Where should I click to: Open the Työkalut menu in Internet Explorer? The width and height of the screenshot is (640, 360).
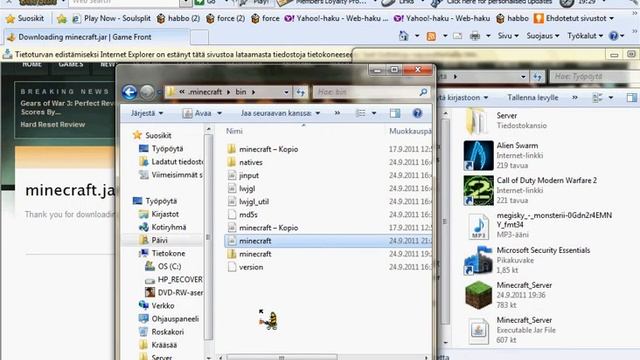pyautogui.click(x=585, y=36)
